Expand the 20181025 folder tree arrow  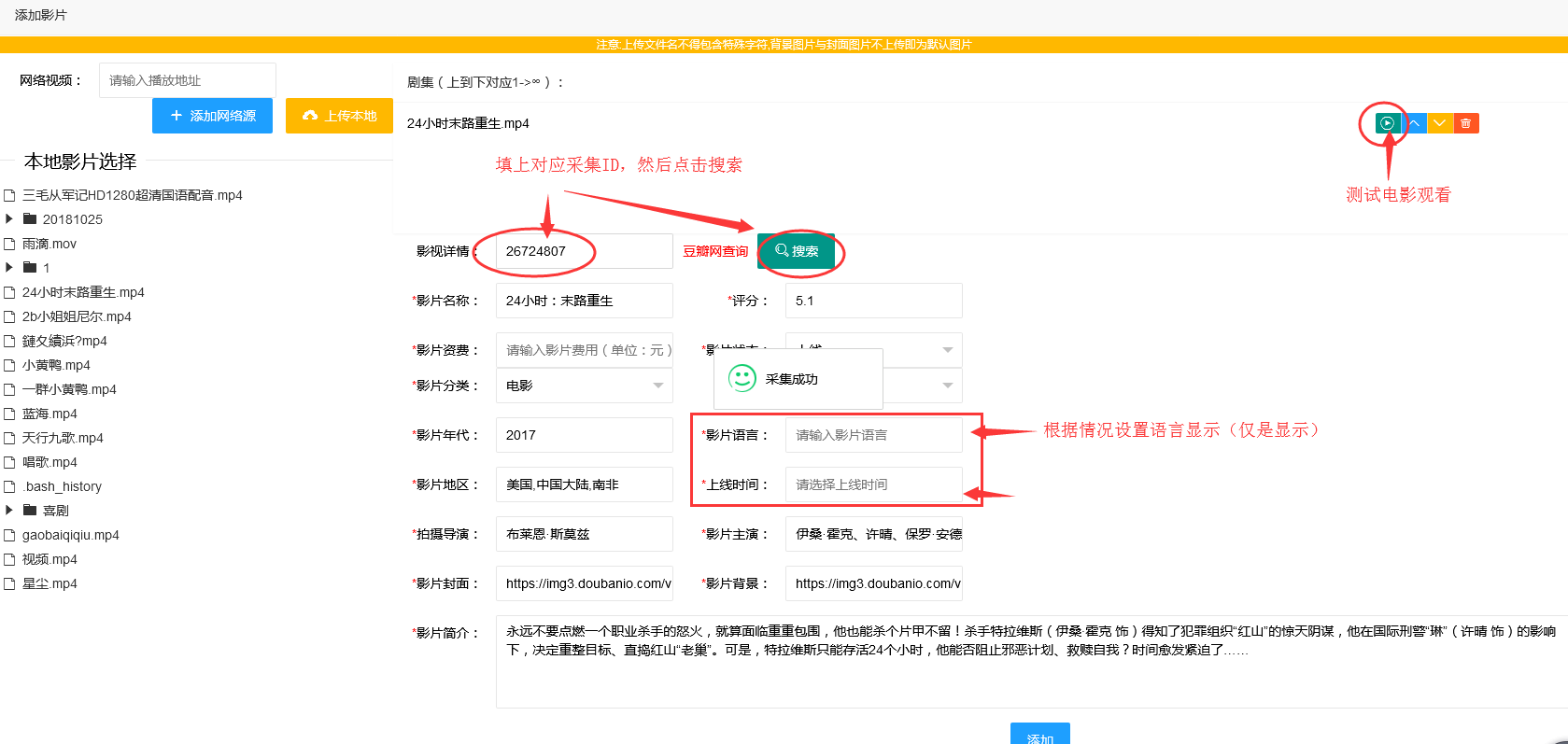[x=9, y=219]
